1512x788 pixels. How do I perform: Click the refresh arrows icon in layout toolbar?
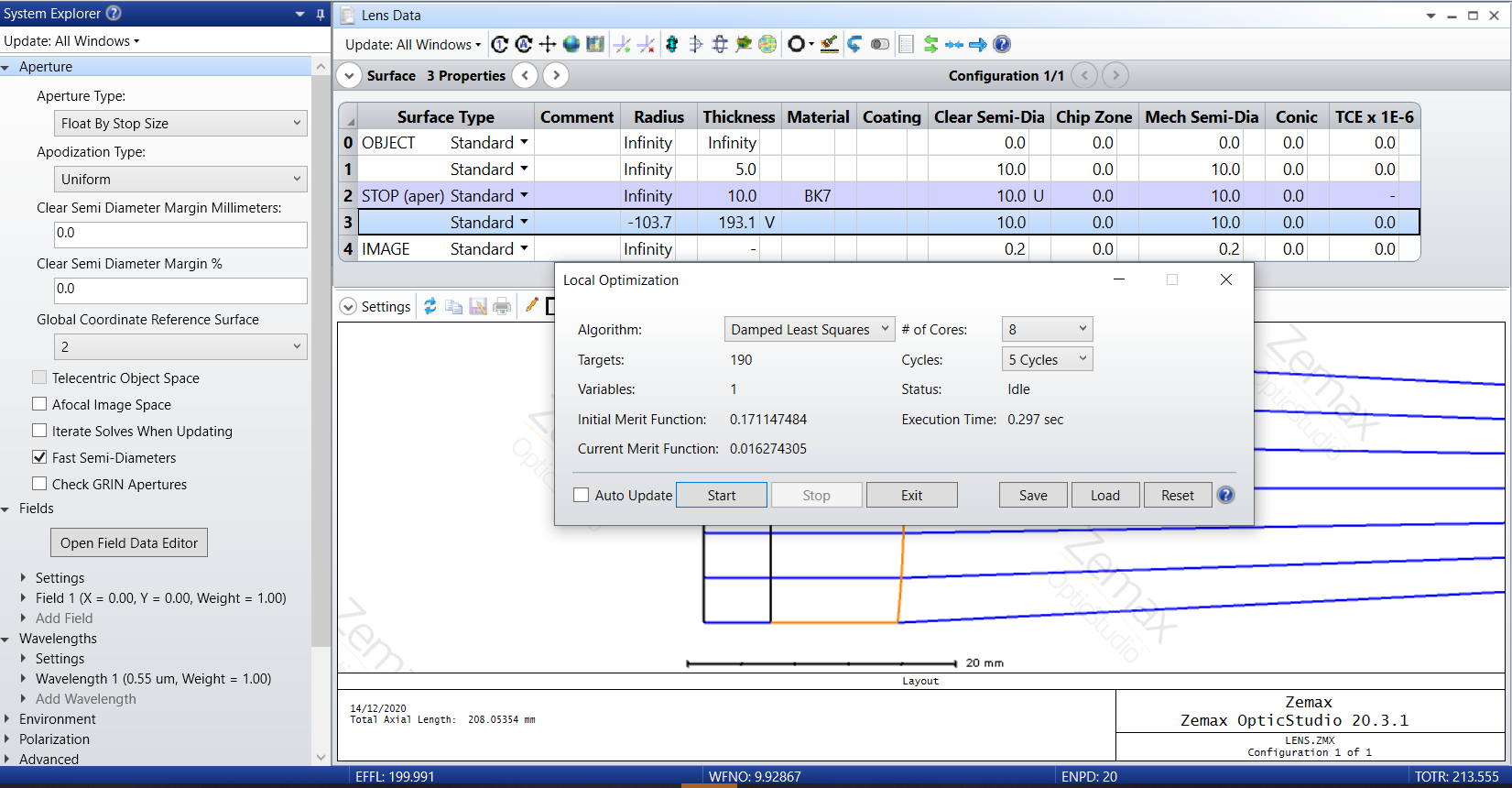tap(430, 307)
